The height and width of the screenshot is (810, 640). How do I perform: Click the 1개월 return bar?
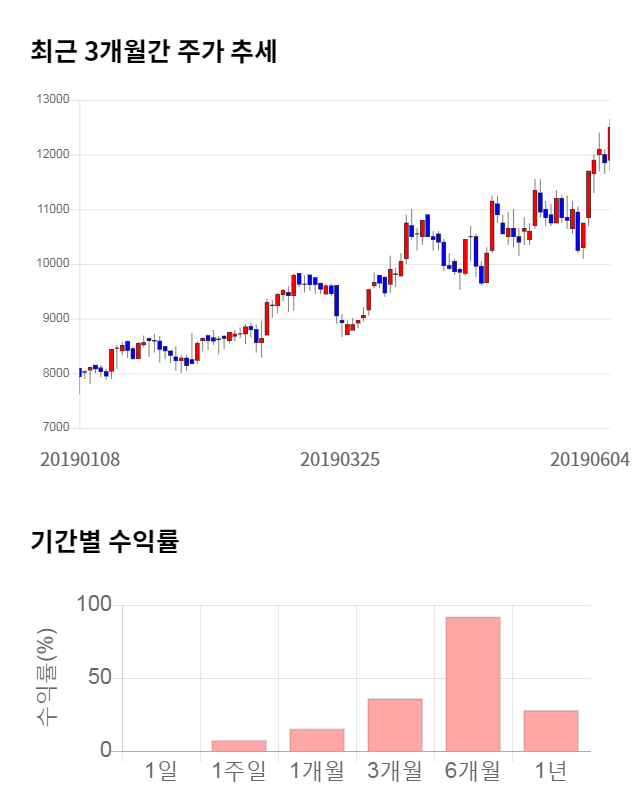(316, 740)
